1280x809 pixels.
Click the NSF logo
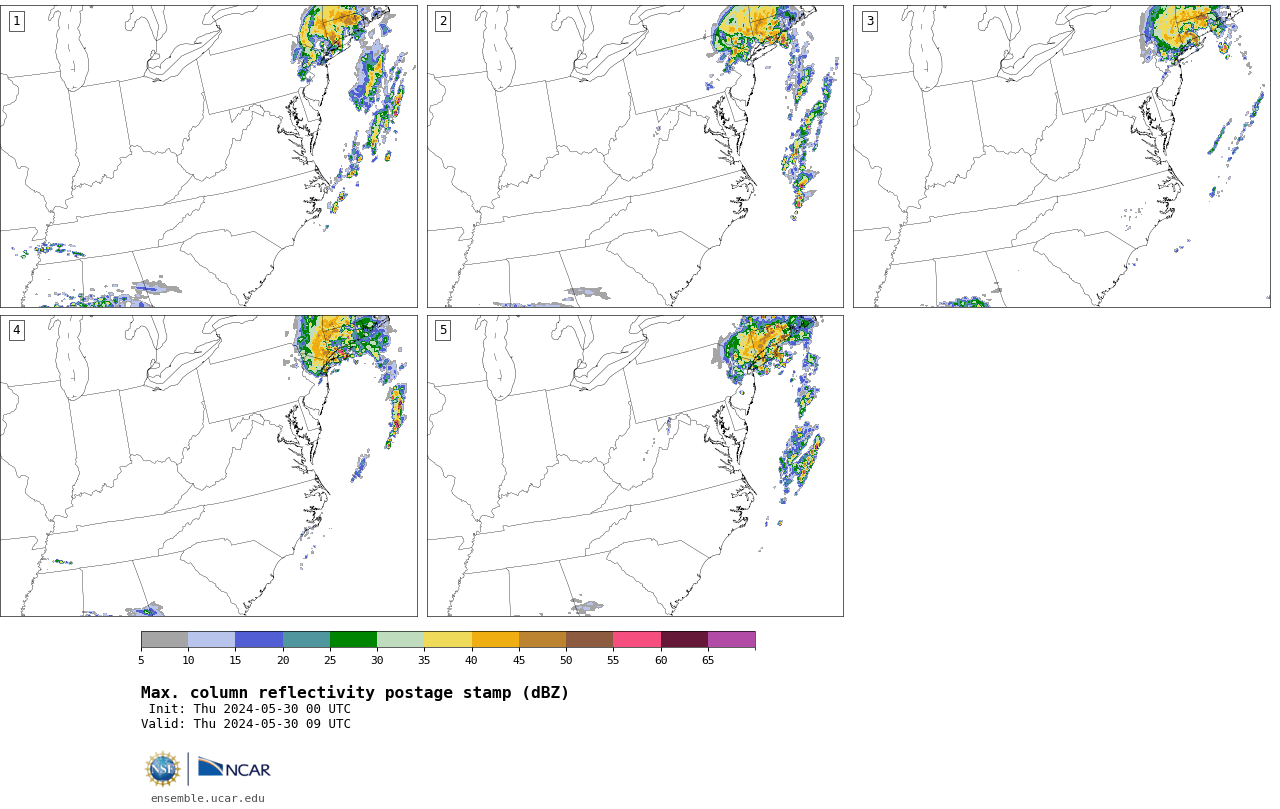(x=163, y=769)
